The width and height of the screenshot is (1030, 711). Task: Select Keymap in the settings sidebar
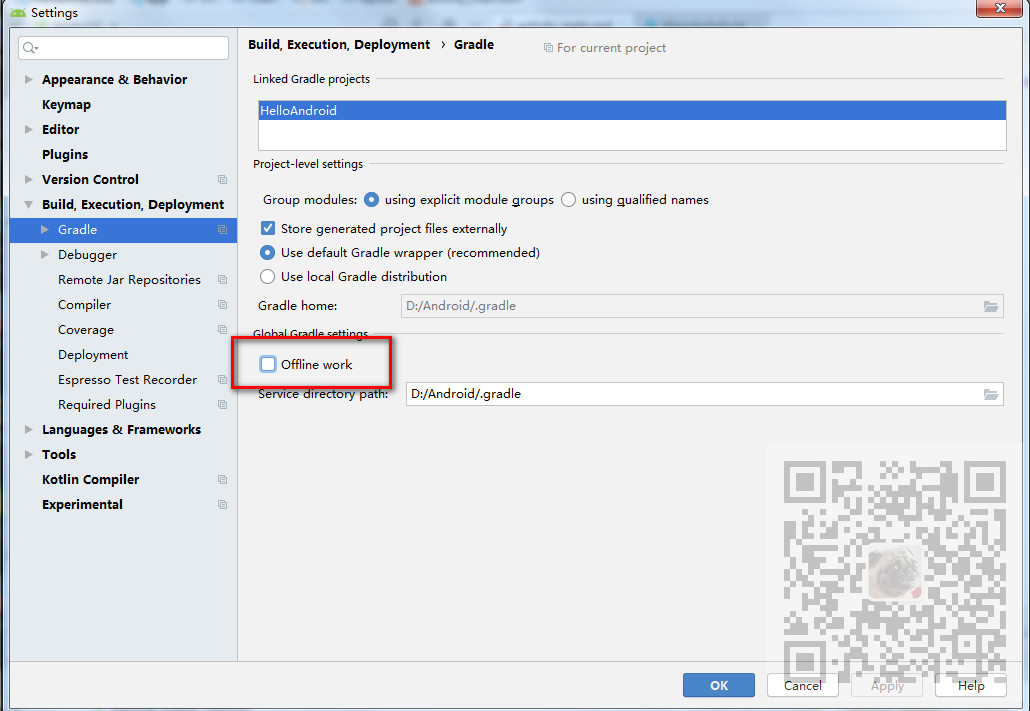66,104
